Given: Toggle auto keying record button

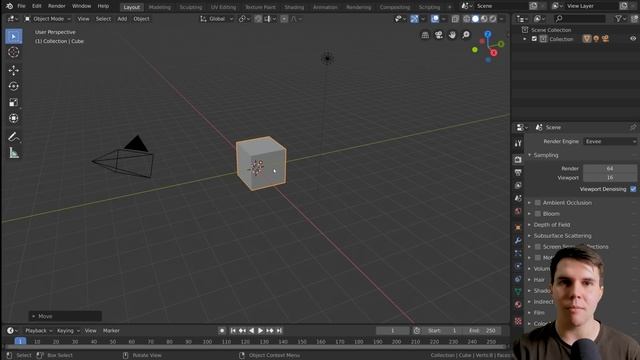Looking at the screenshot, I should pos(222,331).
